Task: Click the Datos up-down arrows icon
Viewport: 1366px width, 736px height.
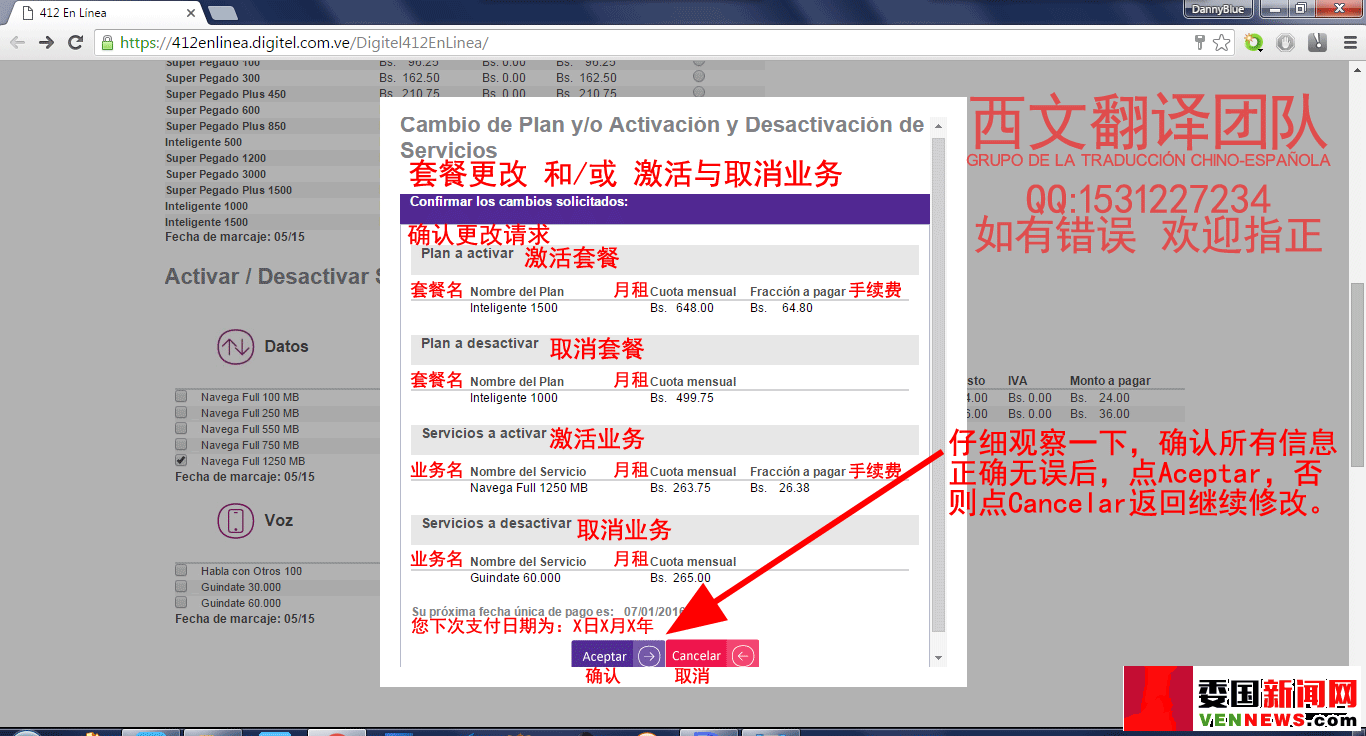Action: (236, 347)
